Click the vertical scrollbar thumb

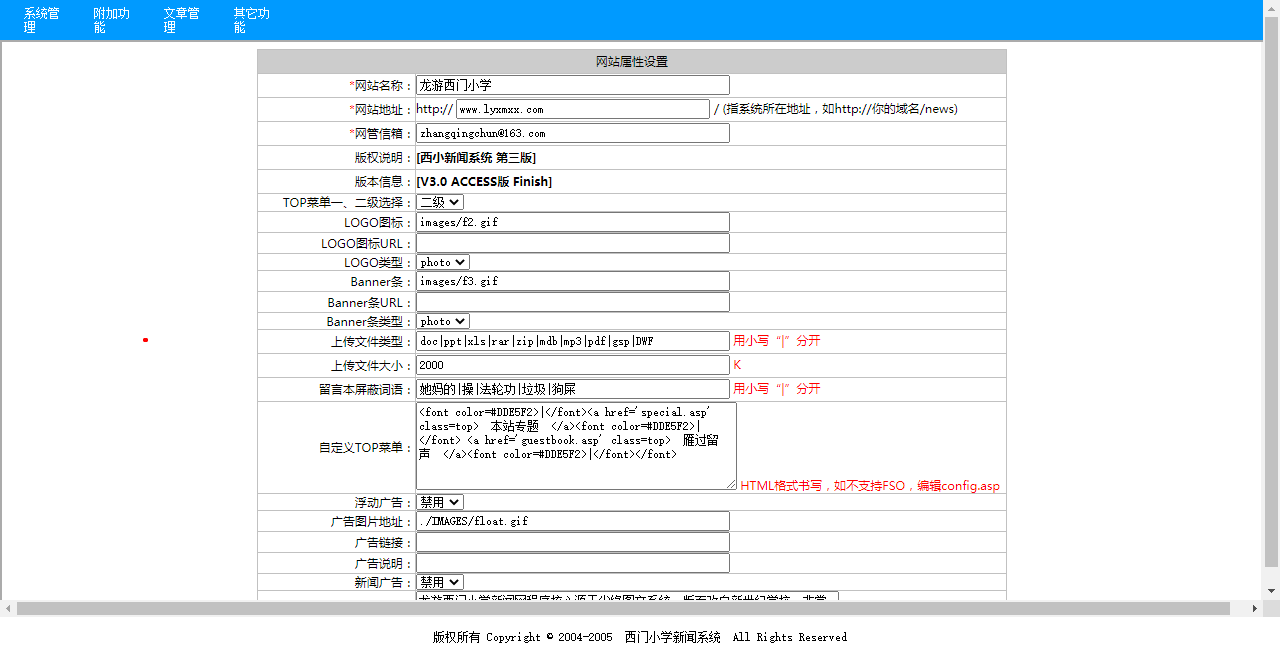click(x=1272, y=292)
